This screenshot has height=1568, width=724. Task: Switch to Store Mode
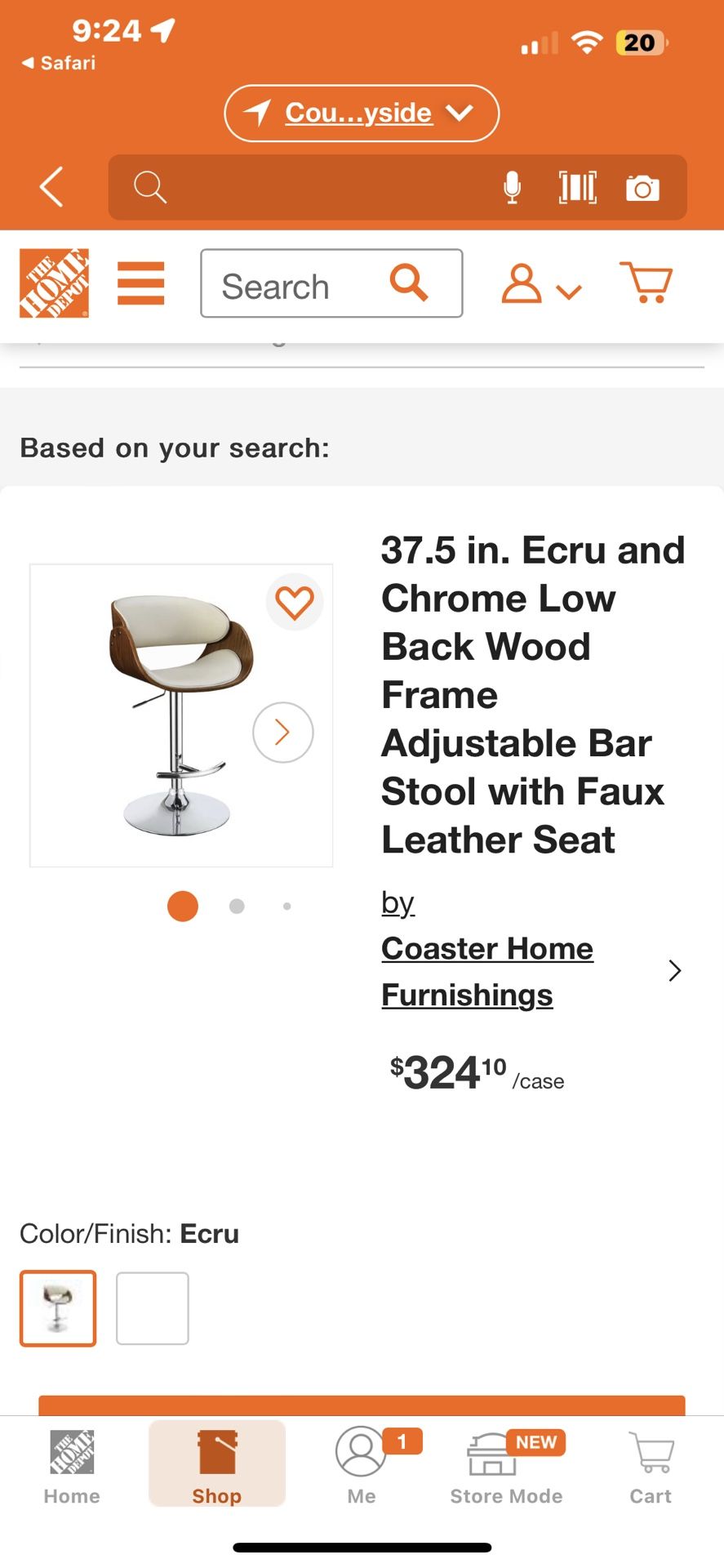point(506,1466)
